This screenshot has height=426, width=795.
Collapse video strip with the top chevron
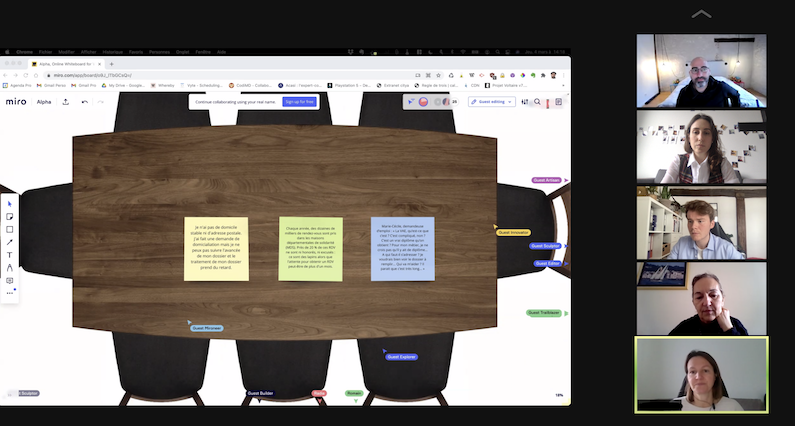[x=702, y=14]
